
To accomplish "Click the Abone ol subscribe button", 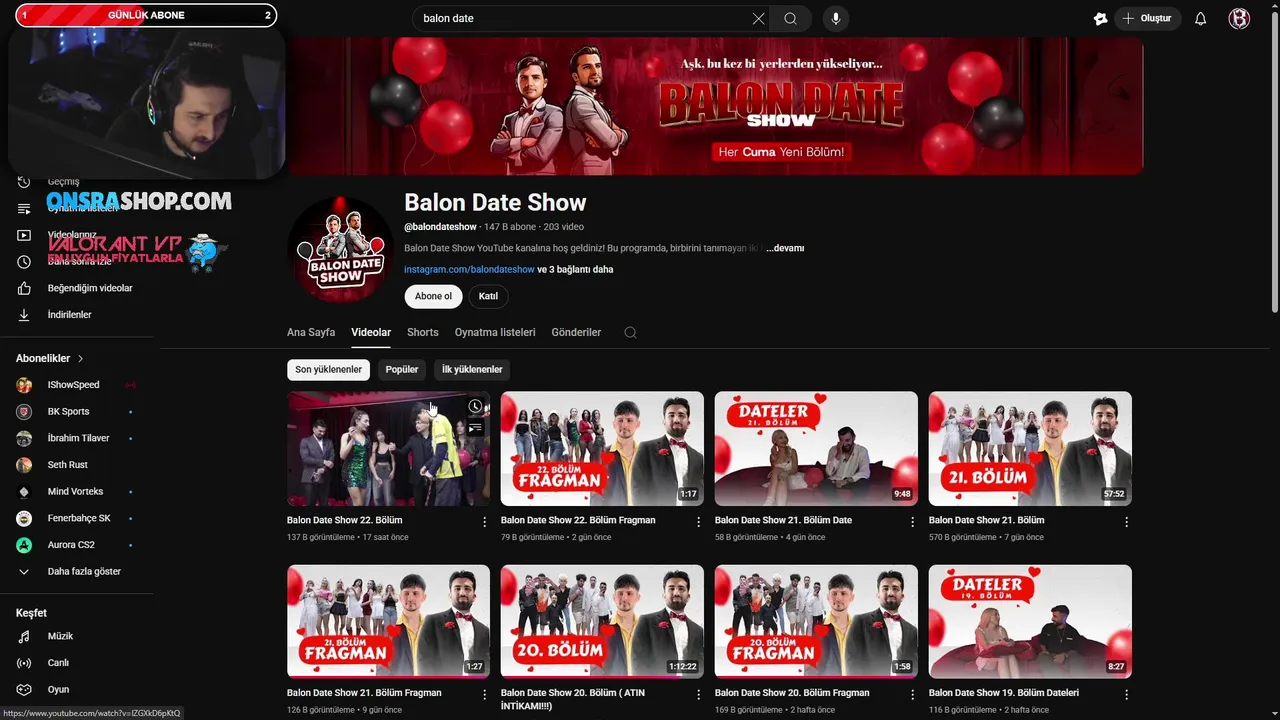I will pos(433,296).
